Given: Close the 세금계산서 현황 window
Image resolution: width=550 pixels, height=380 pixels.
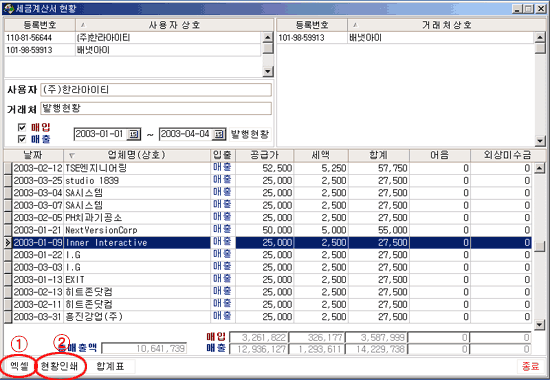Looking at the screenshot, I should pos(541,9).
